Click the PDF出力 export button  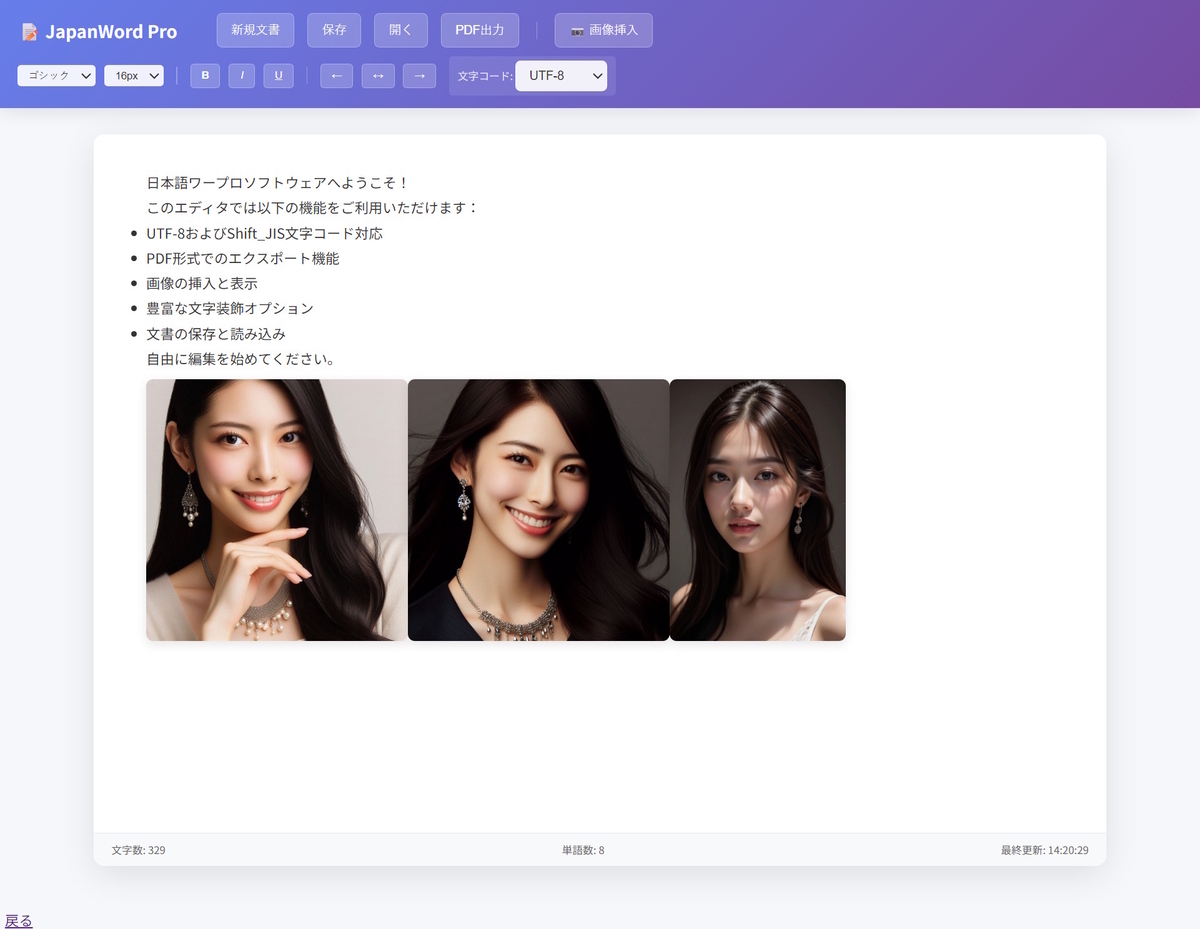[x=480, y=30]
